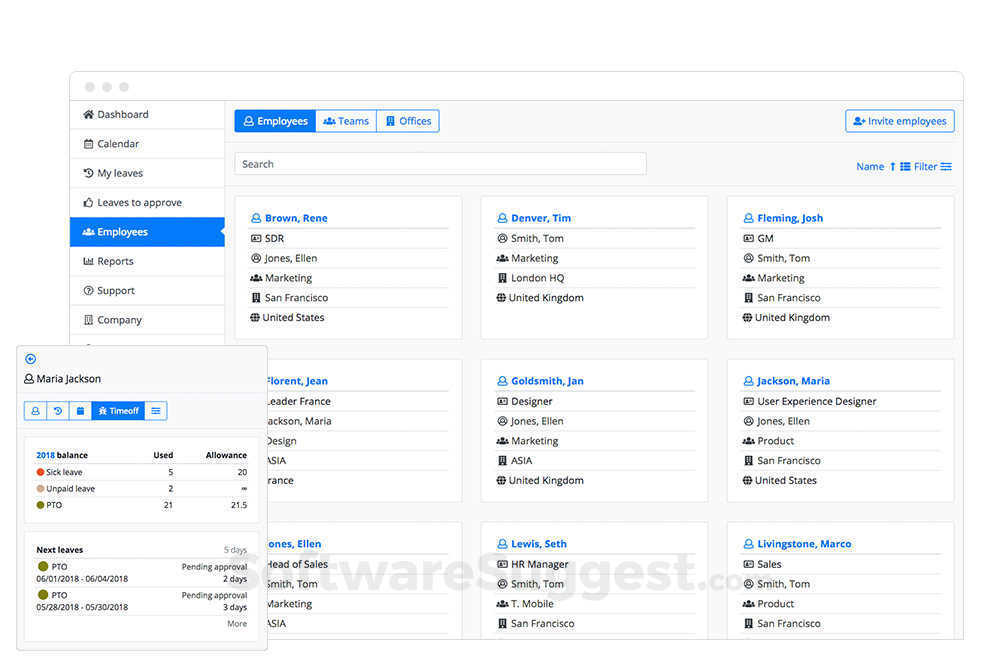Viewport: 1000px width, 670px height.
Task: Switch to the Teams tab
Action: [346, 120]
